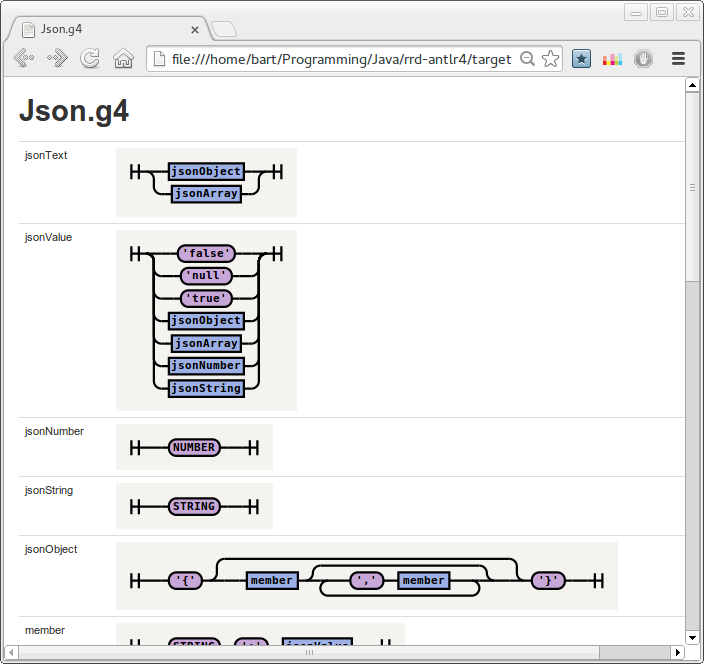
Task: Click horizontal scrollbar right arrow
Action: (x=678, y=652)
